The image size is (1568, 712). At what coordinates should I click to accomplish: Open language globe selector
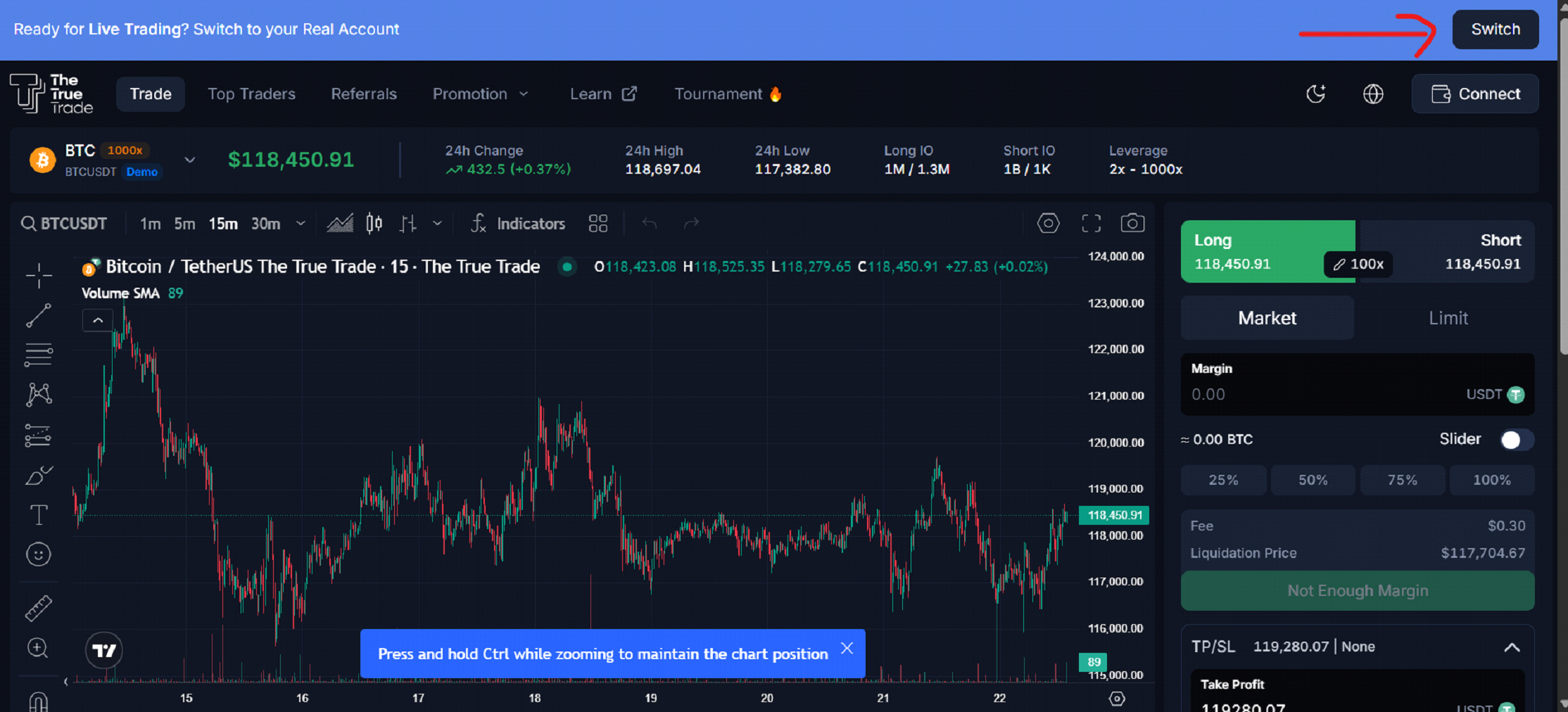1373,94
